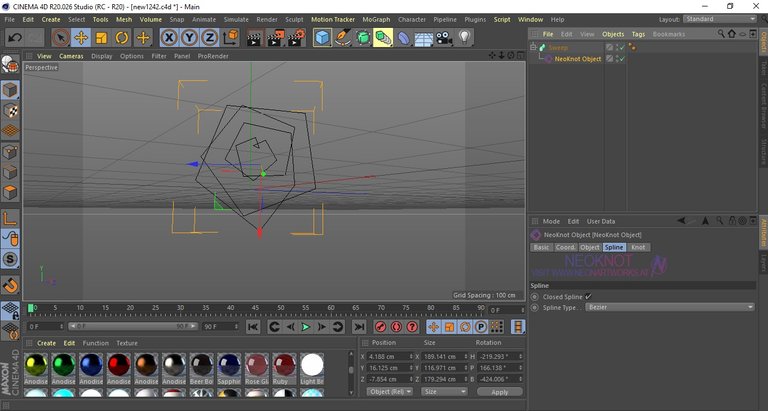Open the viewport Filter menu
Image resolution: width=768 pixels, height=411 pixels.
pyautogui.click(x=159, y=56)
